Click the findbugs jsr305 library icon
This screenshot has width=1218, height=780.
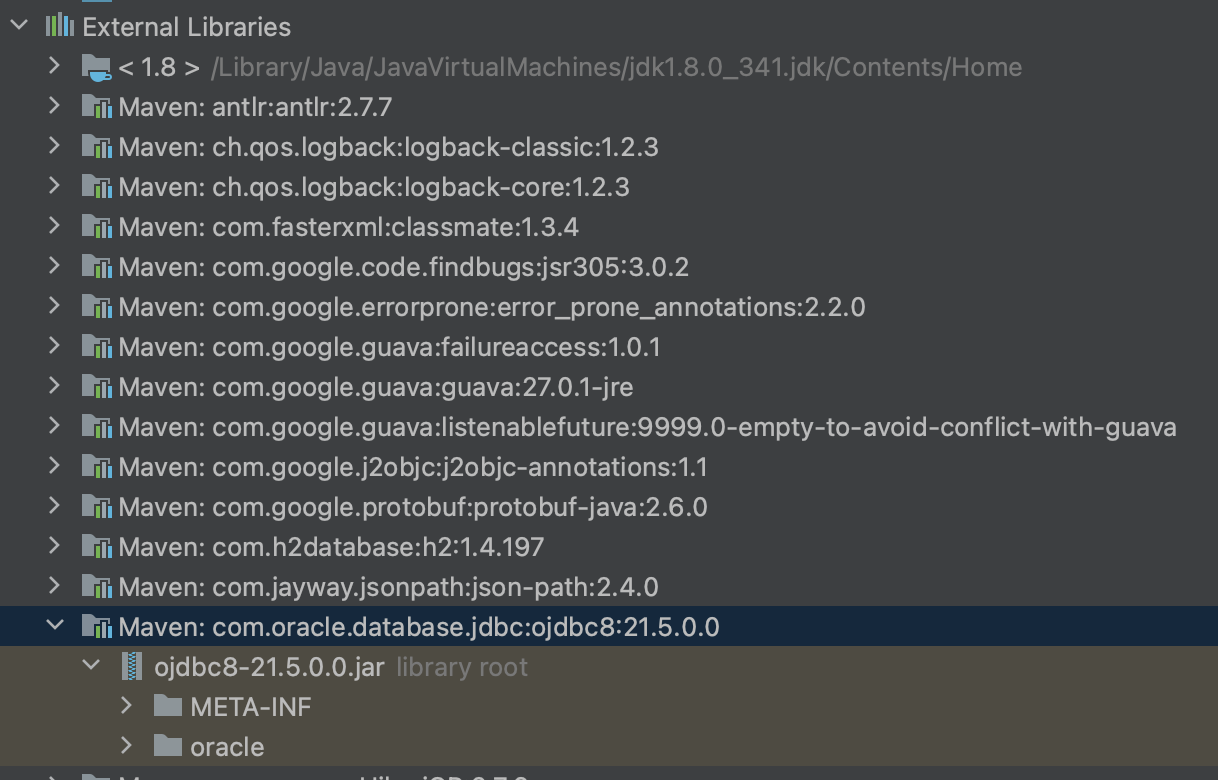pyautogui.click(x=96, y=267)
